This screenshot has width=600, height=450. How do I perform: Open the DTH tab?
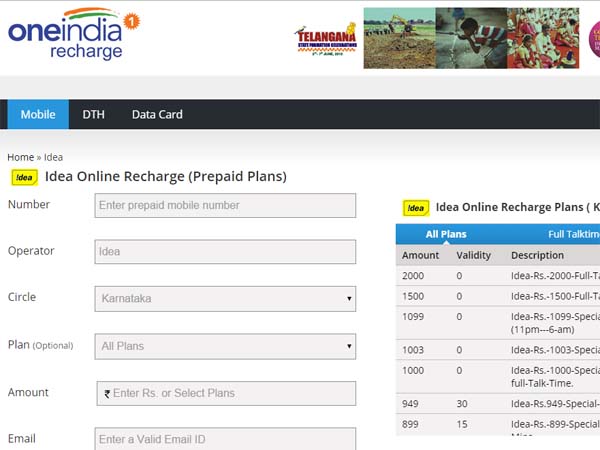(93, 114)
